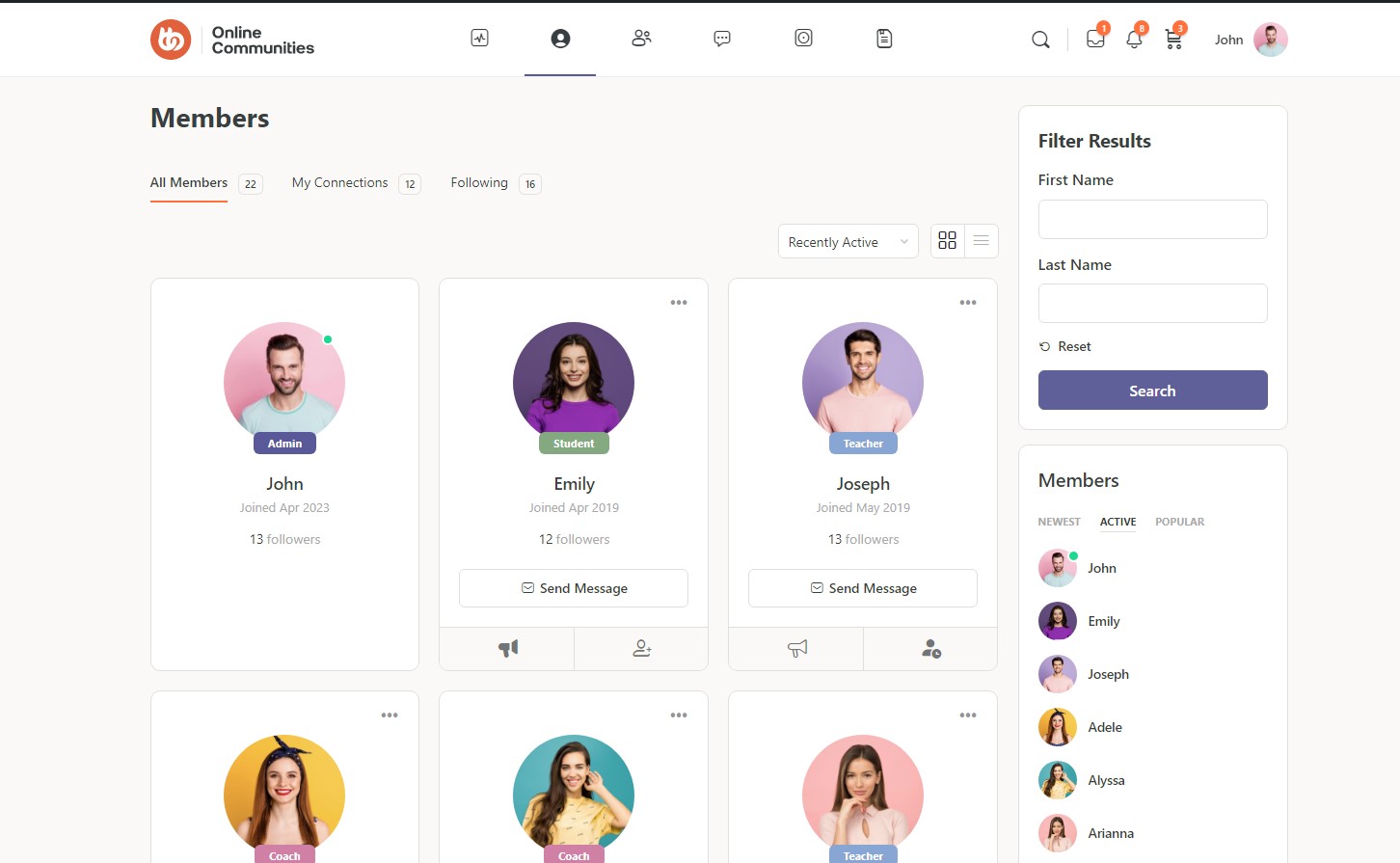This screenshot has width=1400, height=863.
Task: Open the Recently Active sort dropdown
Action: click(848, 242)
